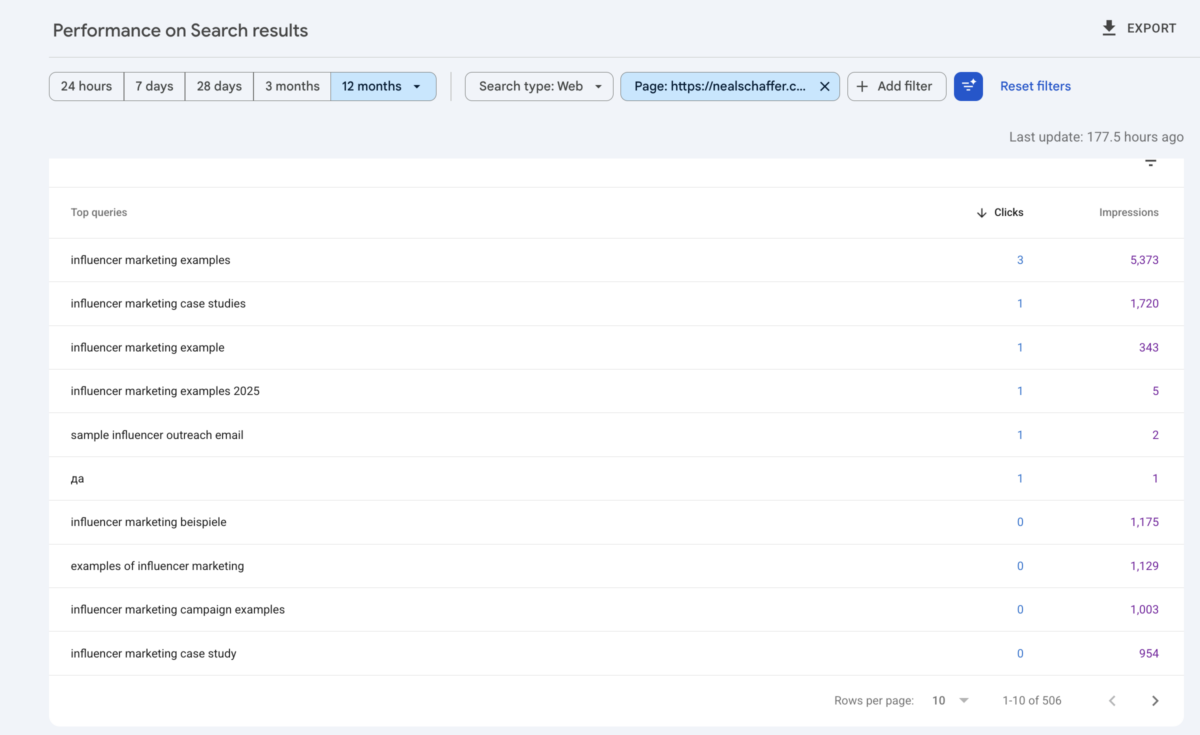Click the Clicks sort arrow
Image resolution: width=1200 pixels, height=735 pixels.
pyautogui.click(x=981, y=213)
